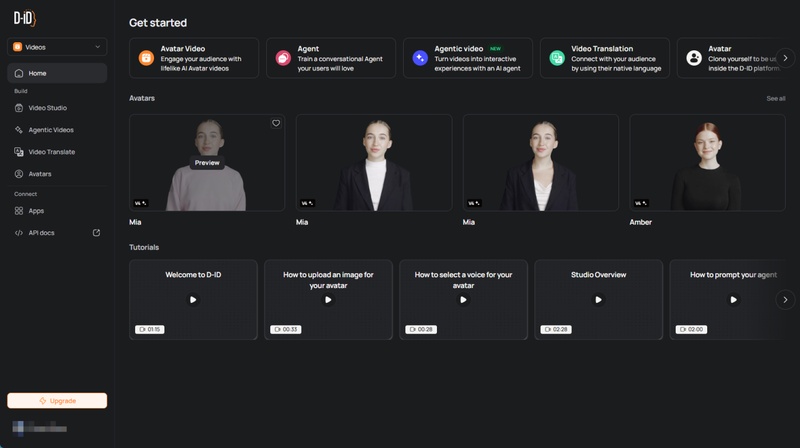The width and height of the screenshot is (800, 448).
Task: Click the external link icon beside API docs
Action: click(x=96, y=233)
